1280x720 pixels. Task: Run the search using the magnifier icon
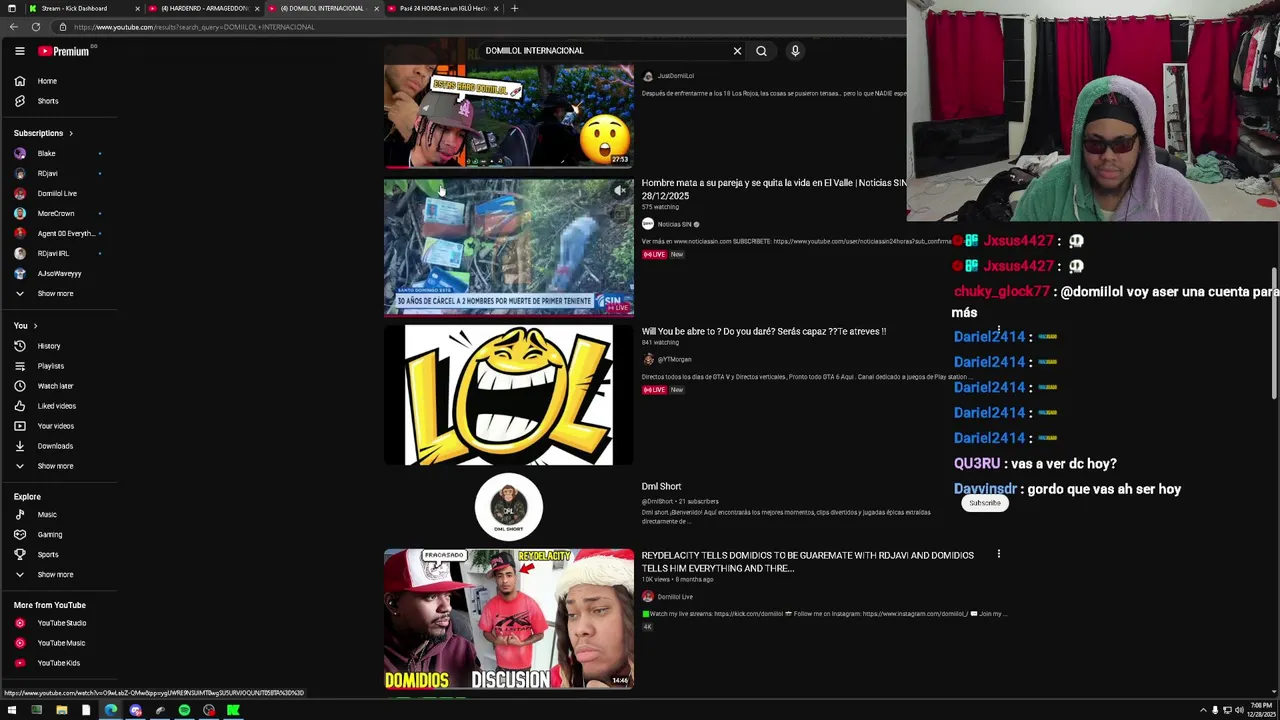(761, 51)
